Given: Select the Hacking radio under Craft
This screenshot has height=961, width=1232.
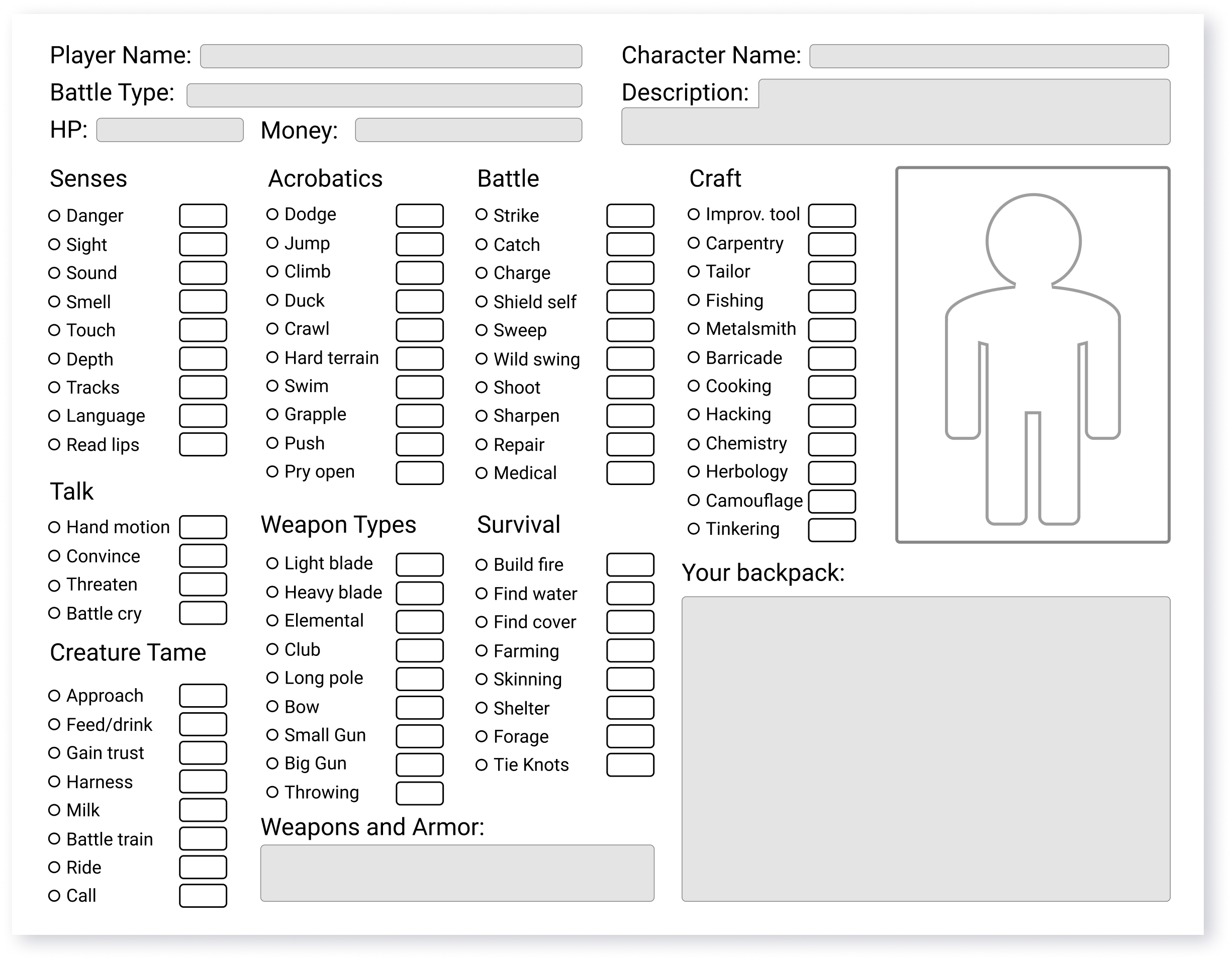Looking at the screenshot, I should tap(694, 415).
